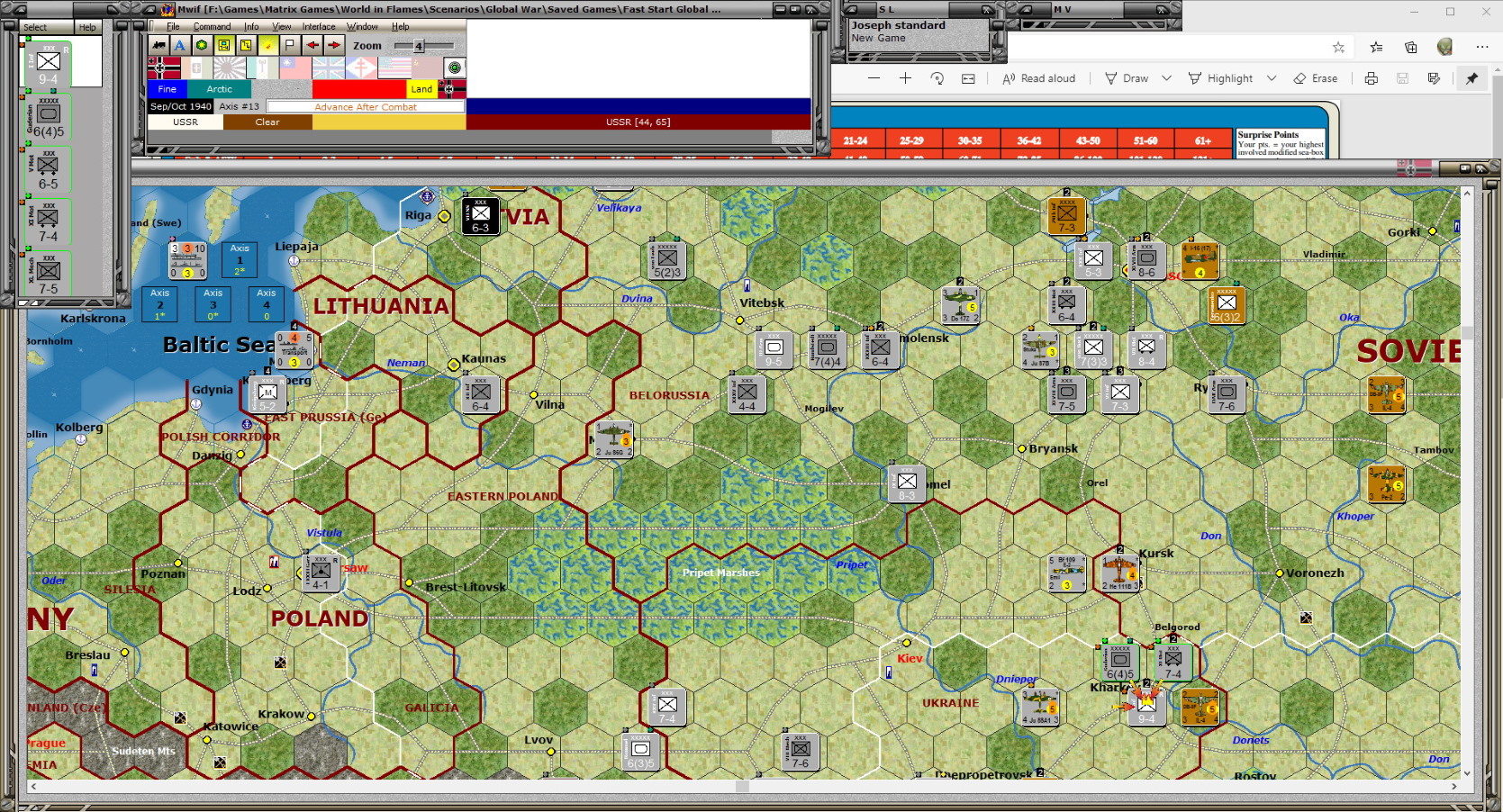Click the red right arrow toolbar icon
The width and height of the screenshot is (1503, 812).
pos(334,45)
